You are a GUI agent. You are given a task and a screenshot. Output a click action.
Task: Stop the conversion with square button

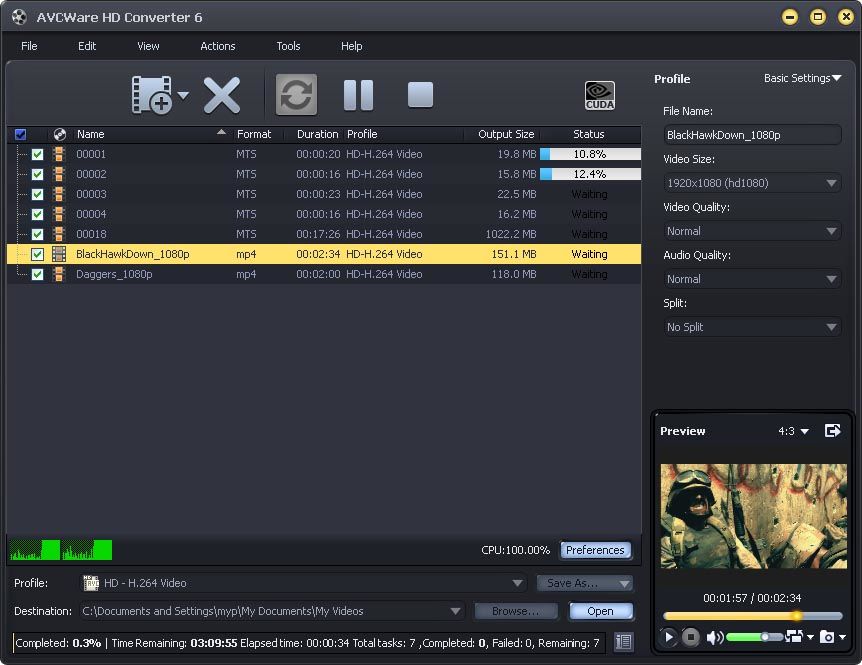421,95
